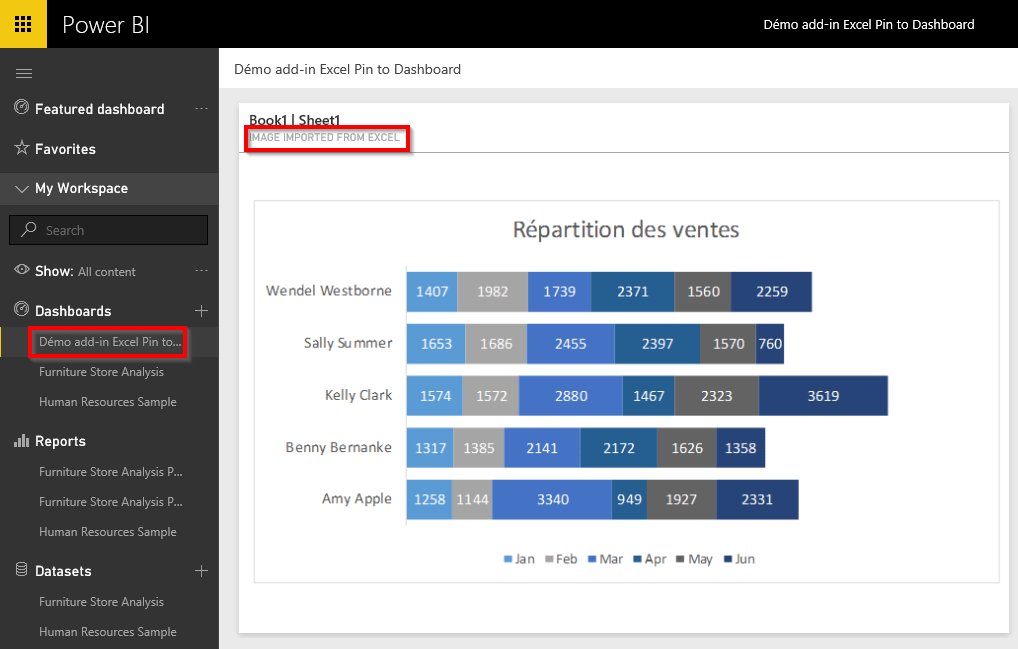Click the Jan legend color swatch
This screenshot has height=649, width=1018.
pyautogui.click(x=508, y=559)
